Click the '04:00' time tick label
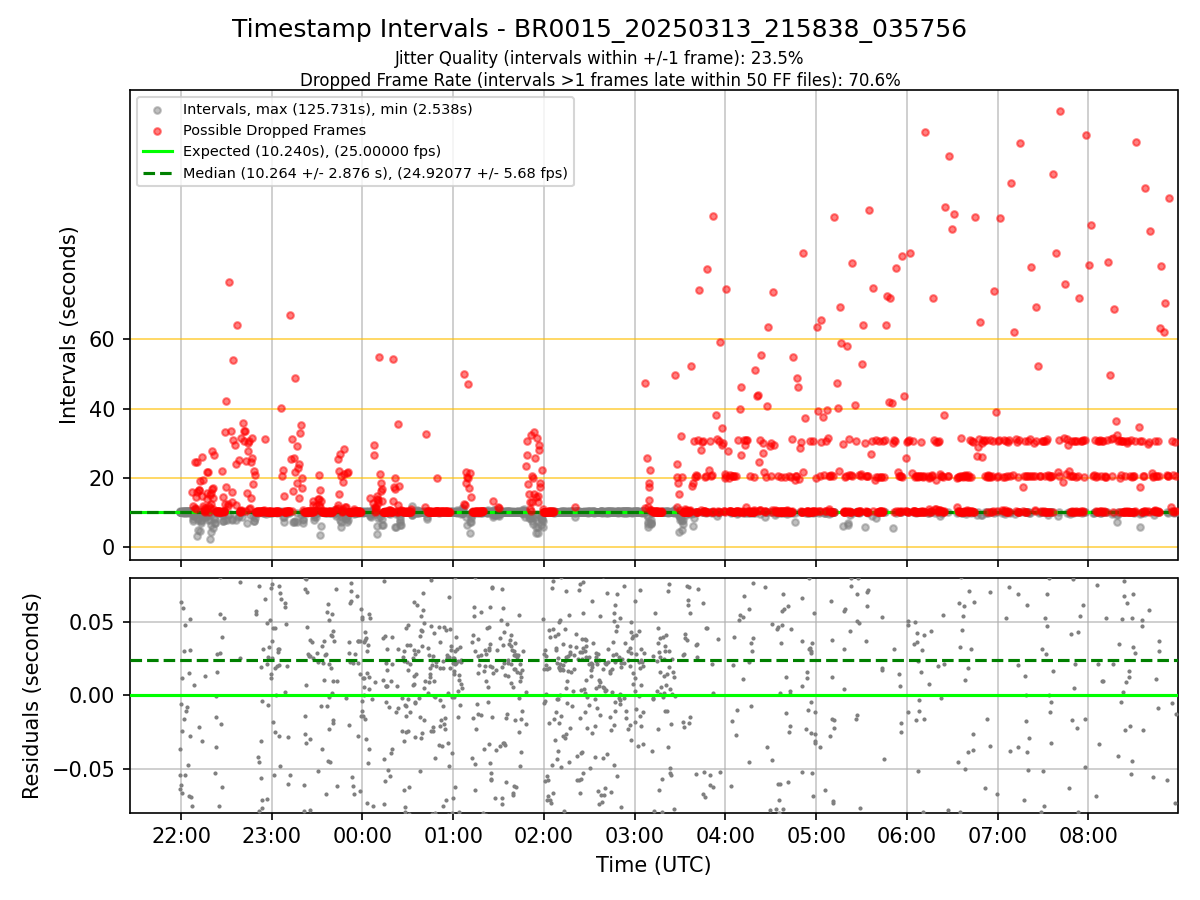This screenshot has height=900, width=1200. (x=726, y=834)
